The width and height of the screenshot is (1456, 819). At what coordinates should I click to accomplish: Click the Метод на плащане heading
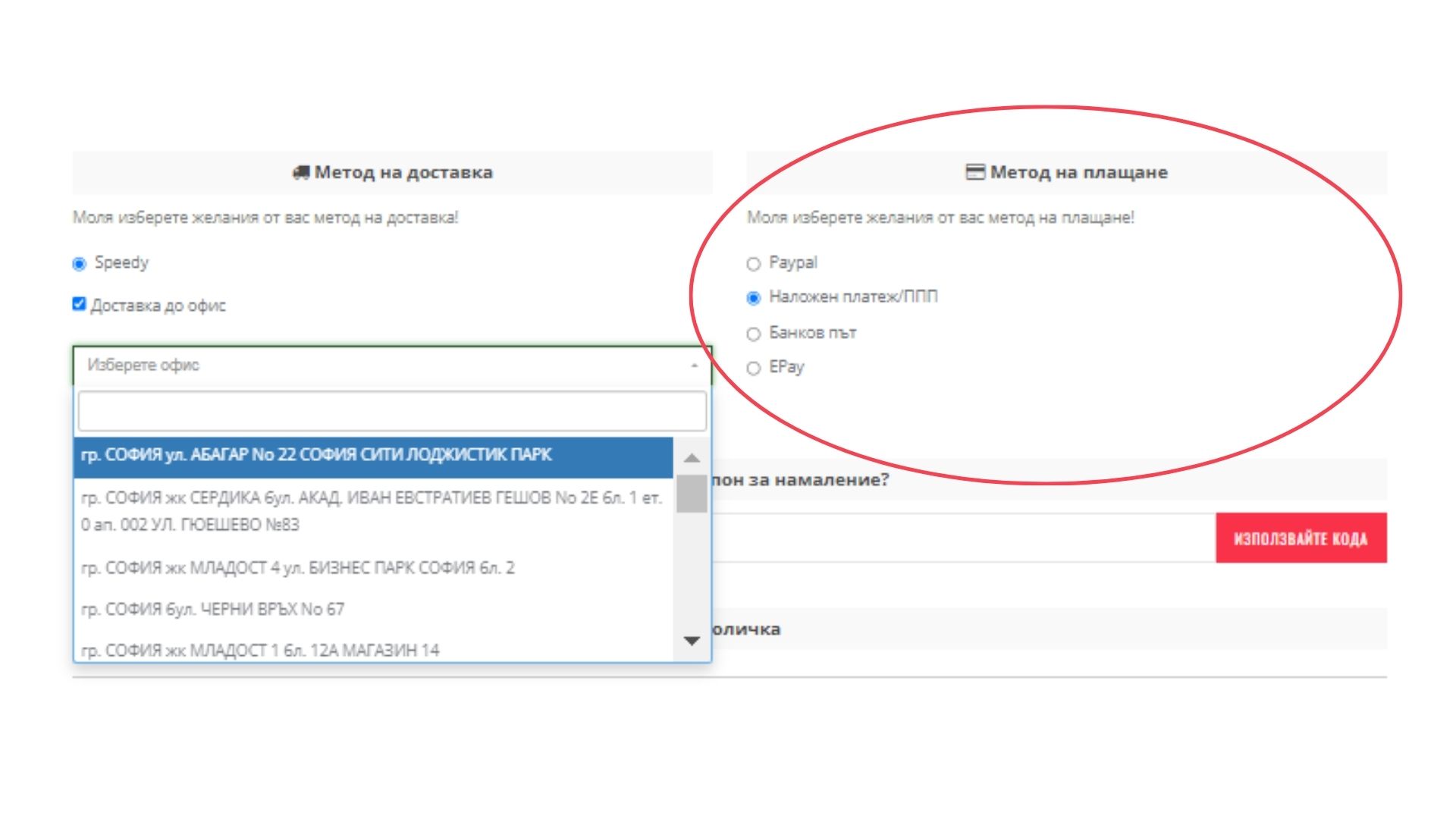click(1079, 173)
